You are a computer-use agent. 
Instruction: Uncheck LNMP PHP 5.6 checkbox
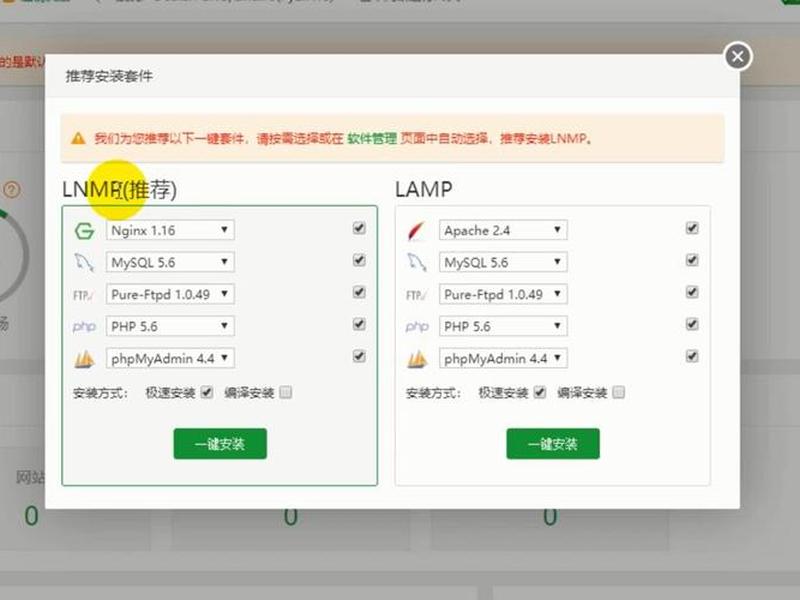359,324
